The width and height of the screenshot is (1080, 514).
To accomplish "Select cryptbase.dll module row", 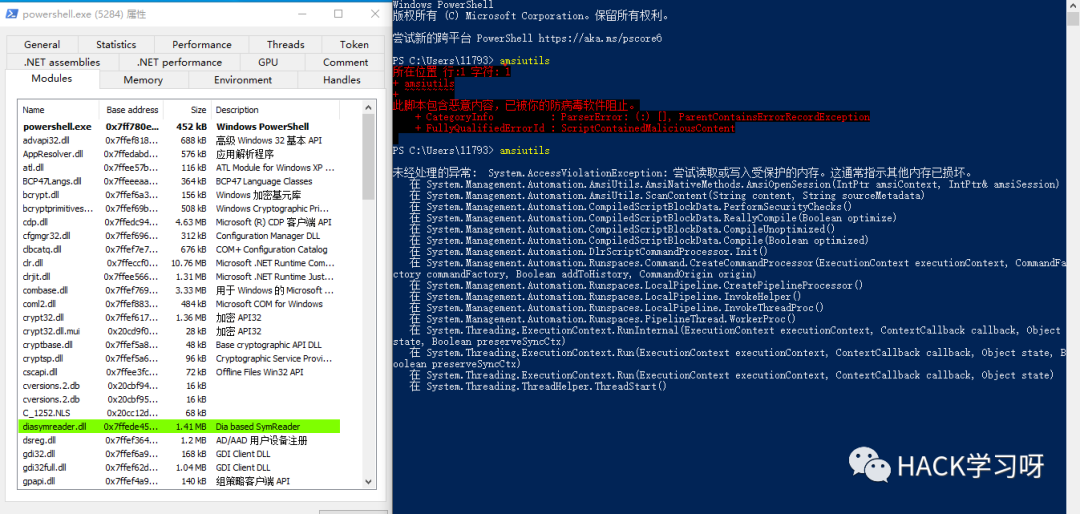I will [179, 345].
